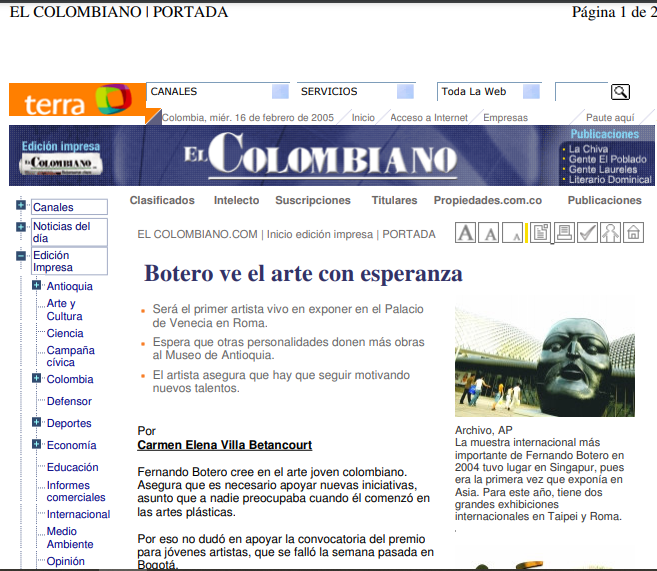
Task: Select Suscripciones in the navigation bar
Action: pyautogui.click(x=313, y=200)
